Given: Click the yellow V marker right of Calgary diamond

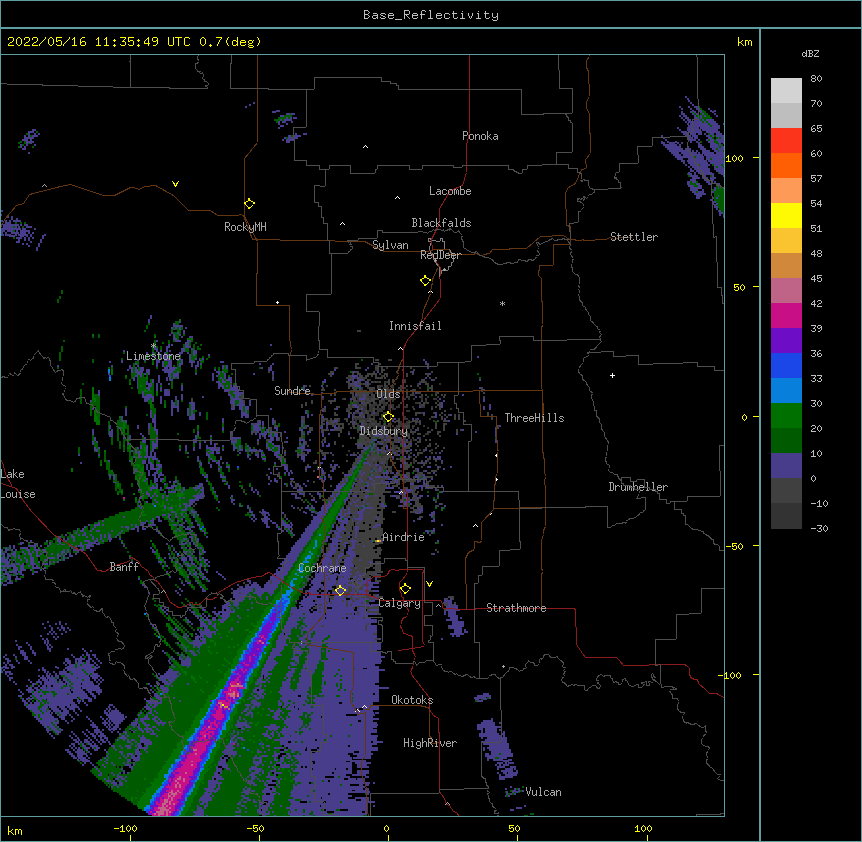Looking at the screenshot, I should click(x=429, y=584).
